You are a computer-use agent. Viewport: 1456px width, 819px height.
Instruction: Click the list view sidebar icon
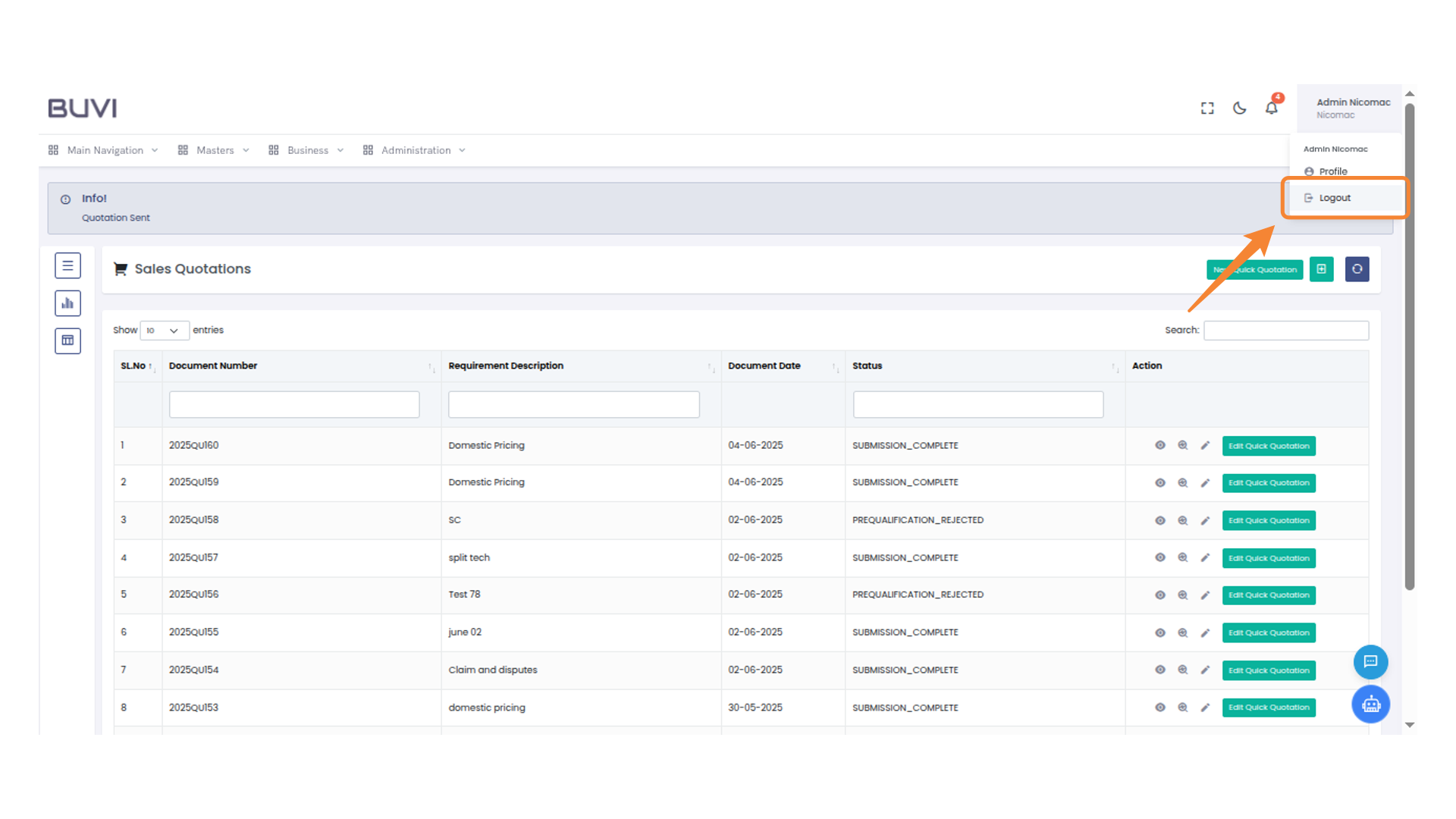click(x=67, y=265)
